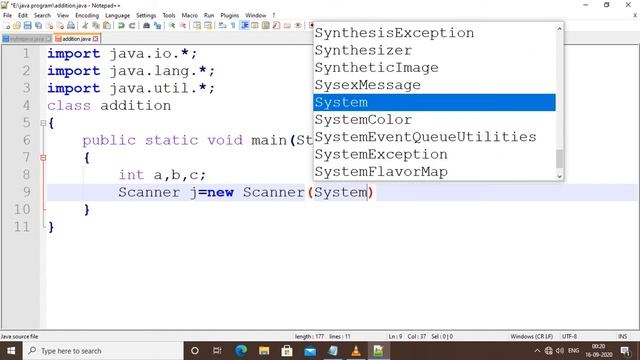
Task: Open the Encoding menu
Action: [x=87, y=15]
